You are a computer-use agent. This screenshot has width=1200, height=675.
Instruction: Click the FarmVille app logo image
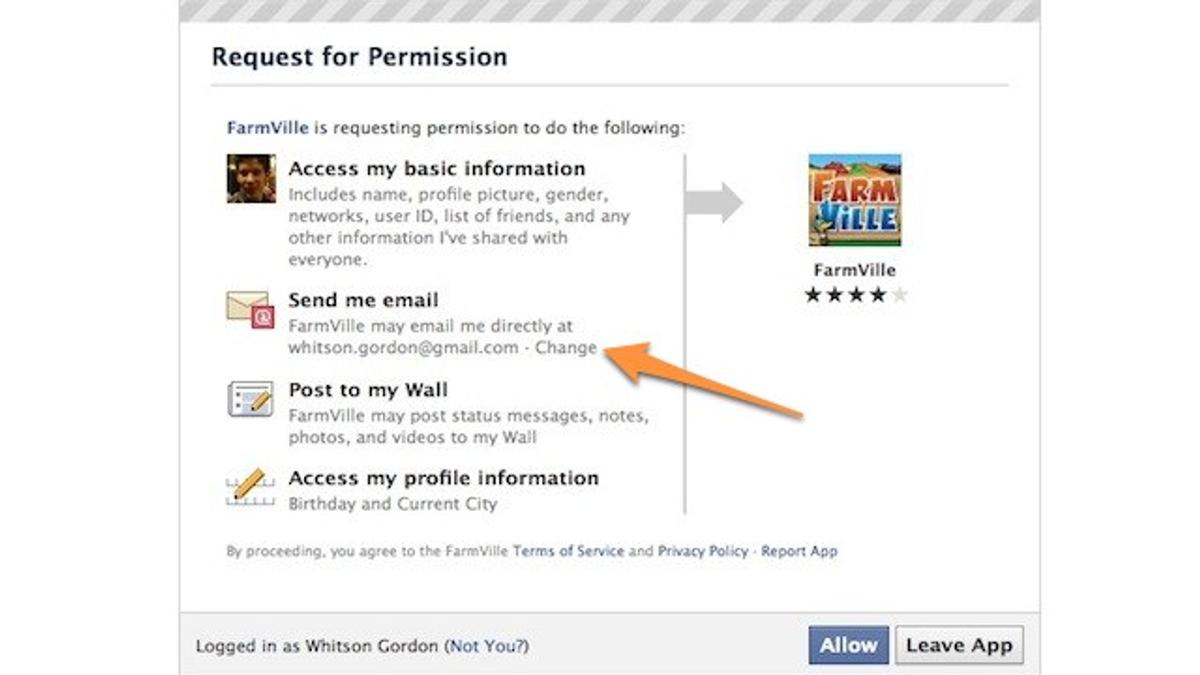coord(854,200)
